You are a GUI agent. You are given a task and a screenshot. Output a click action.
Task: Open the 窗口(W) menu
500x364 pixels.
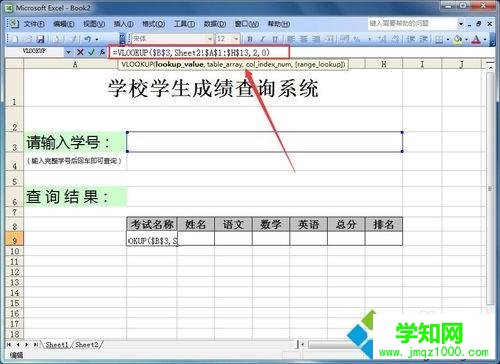(x=247, y=24)
